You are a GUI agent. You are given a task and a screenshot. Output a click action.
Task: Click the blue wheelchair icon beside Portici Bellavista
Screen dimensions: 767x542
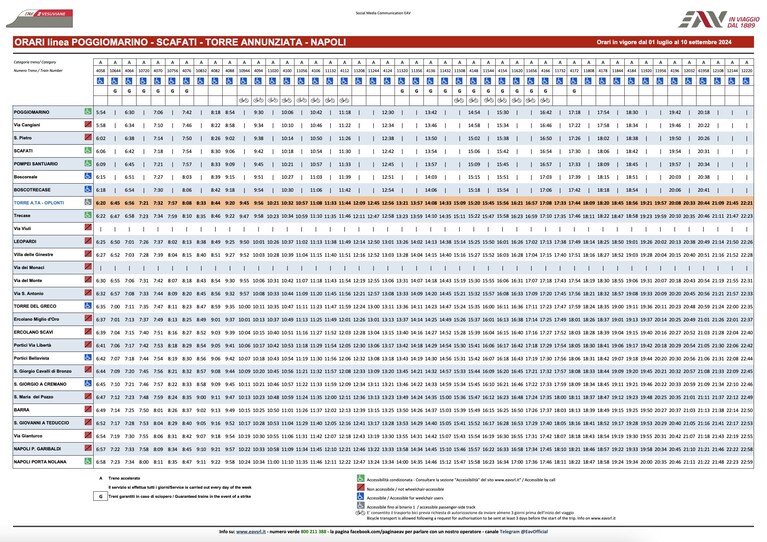(x=88, y=358)
